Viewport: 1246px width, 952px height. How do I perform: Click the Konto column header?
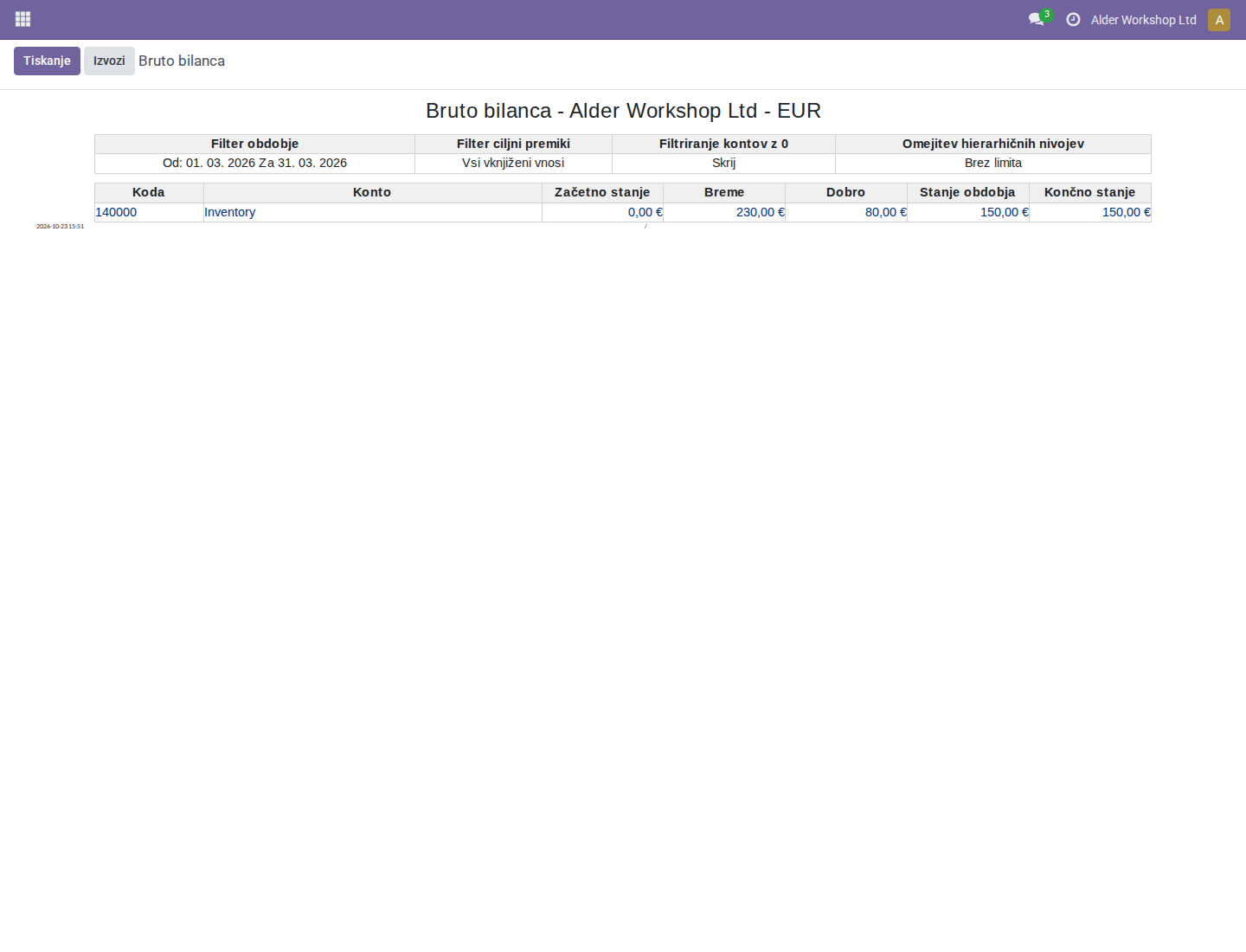click(x=372, y=192)
